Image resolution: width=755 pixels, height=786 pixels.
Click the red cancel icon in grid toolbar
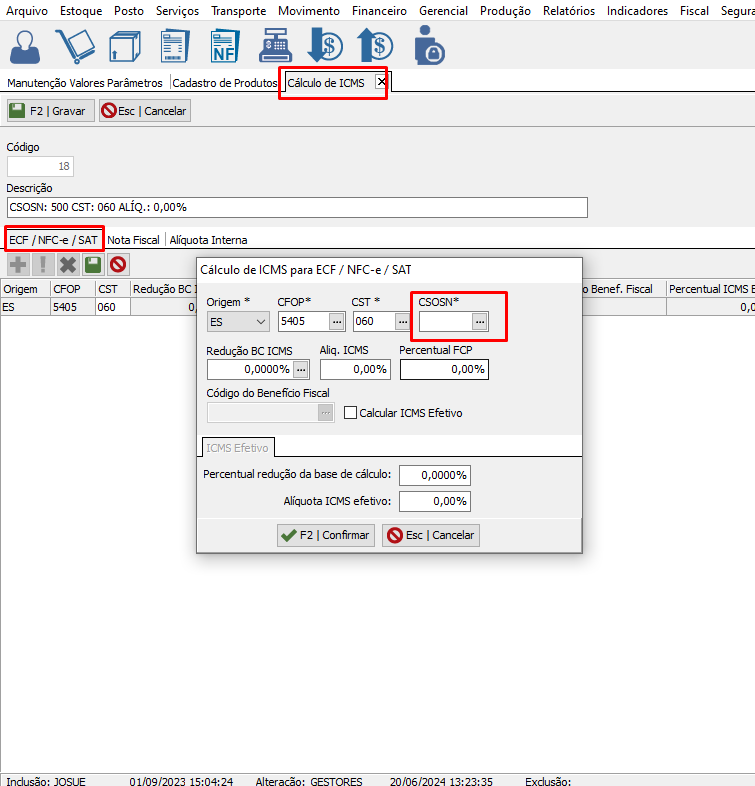[118, 265]
